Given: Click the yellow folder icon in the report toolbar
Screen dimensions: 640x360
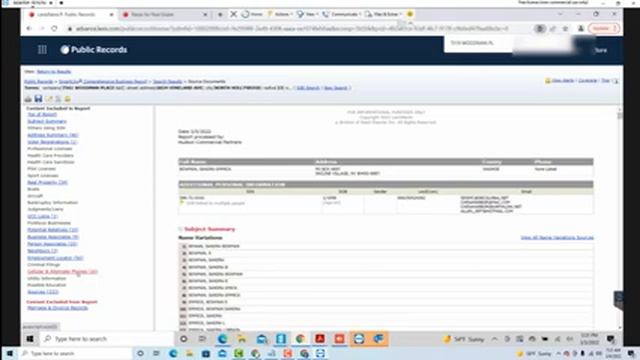Looking at the screenshot, I should [67, 99].
